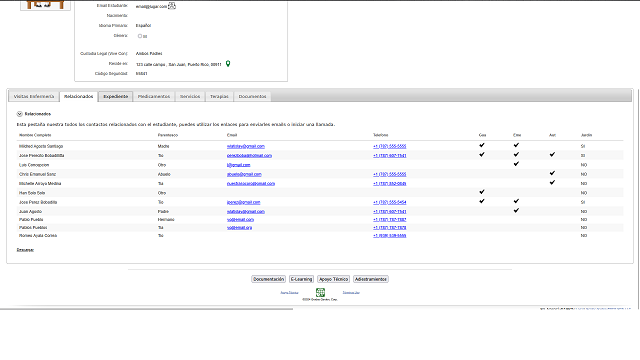Click the Eme checkmark in Mildred Agosto Santiago row

tap(516, 145)
